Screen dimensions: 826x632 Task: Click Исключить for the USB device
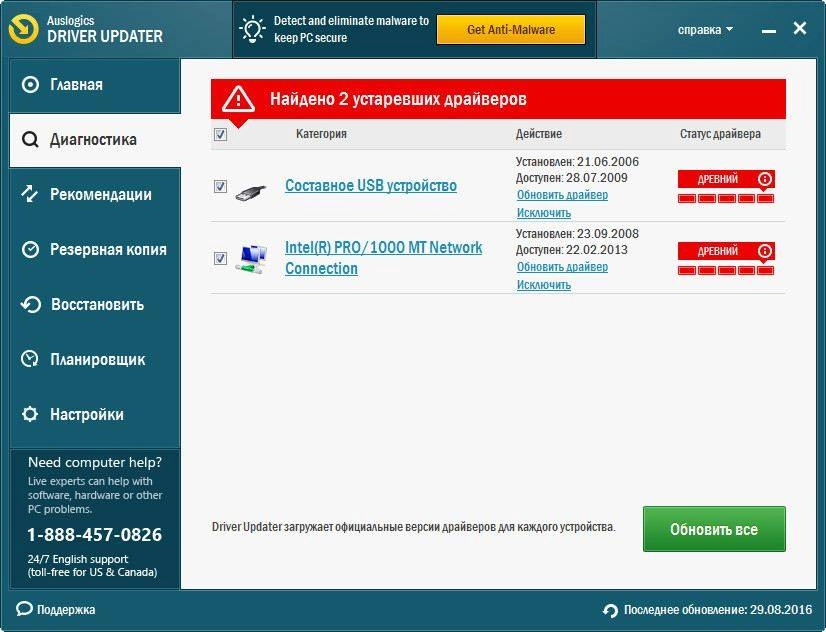click(x=544, y=213)
